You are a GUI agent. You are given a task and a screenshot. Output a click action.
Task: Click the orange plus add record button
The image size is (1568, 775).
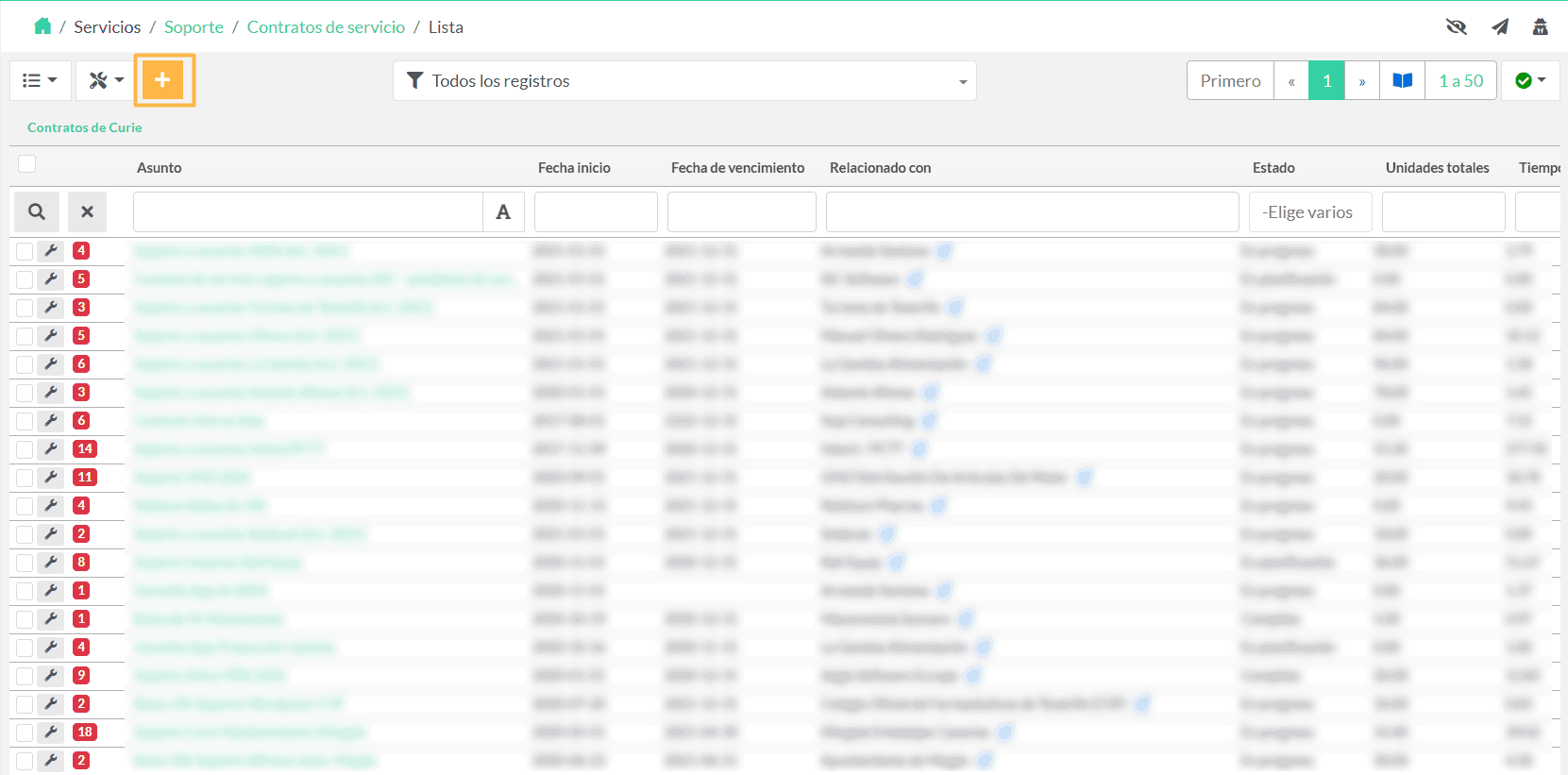click(x=163, y=80)
